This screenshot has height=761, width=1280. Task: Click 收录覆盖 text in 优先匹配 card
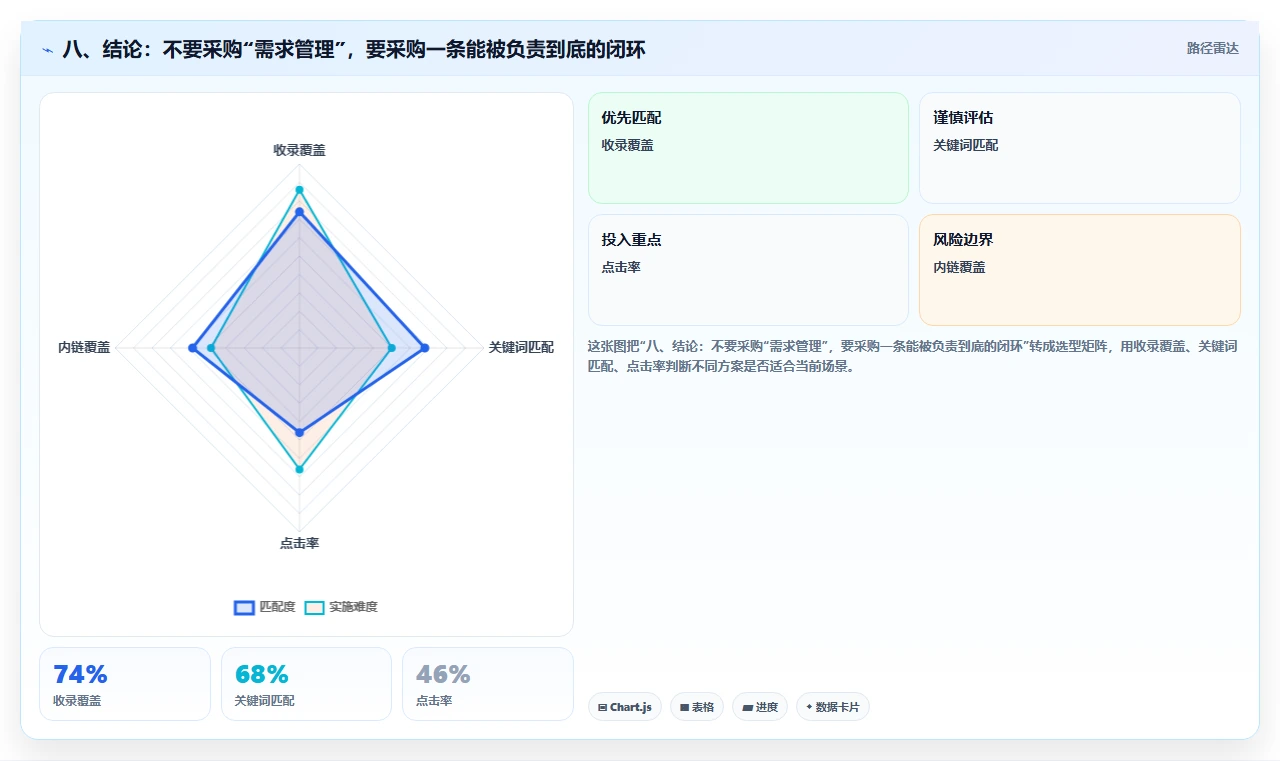[x=627, y=145]
